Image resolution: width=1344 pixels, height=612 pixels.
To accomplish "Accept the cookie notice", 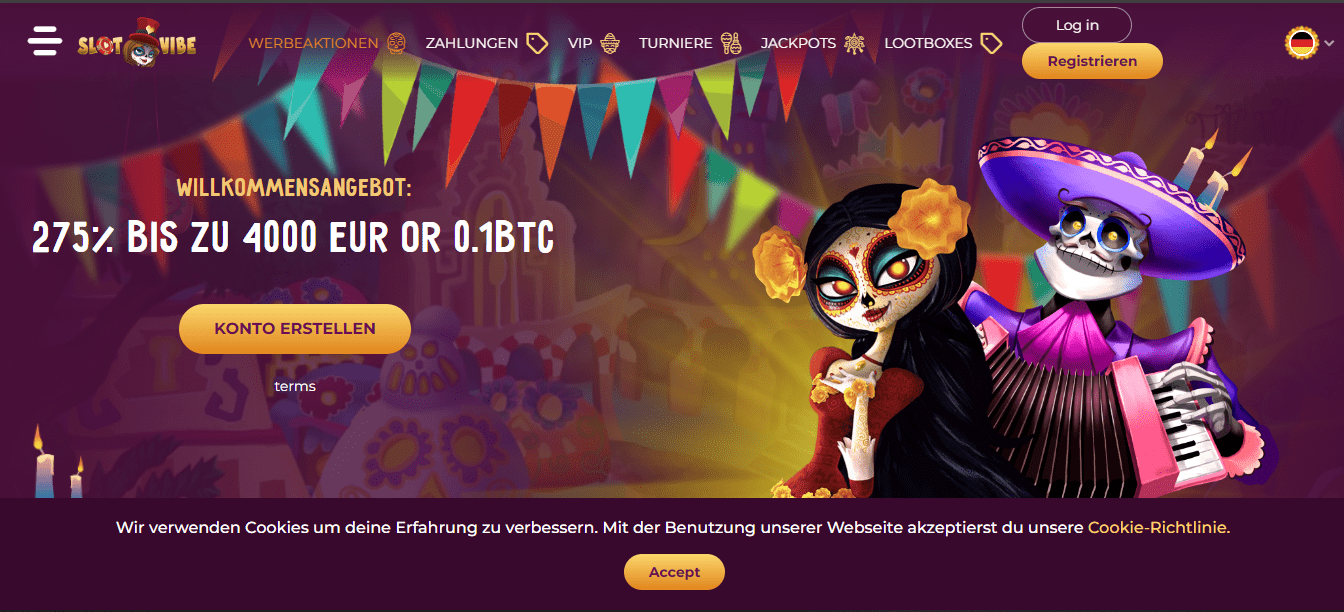I will point(674,572).
